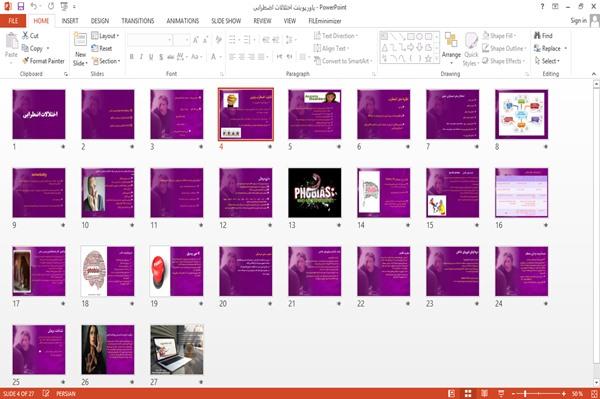Select the Format Painter tool
This screenshot has height=399, width=600.
click(43, 61)
